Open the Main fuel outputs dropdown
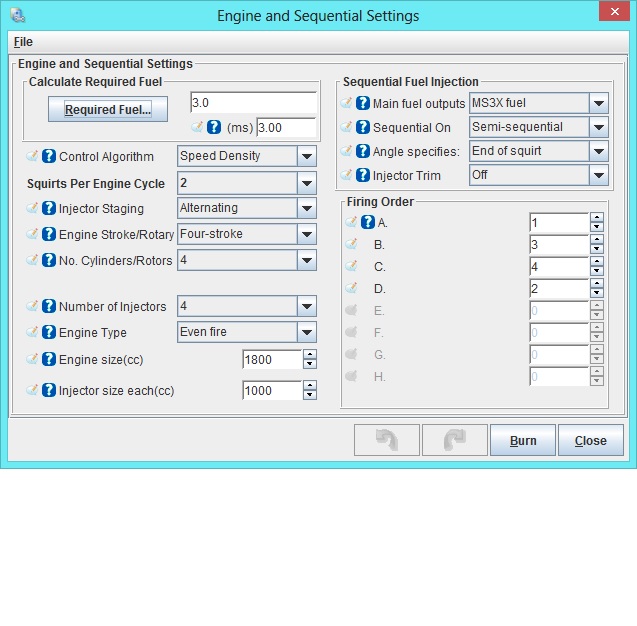This screenshot has width=637, height=626. [x=599, y=103]
